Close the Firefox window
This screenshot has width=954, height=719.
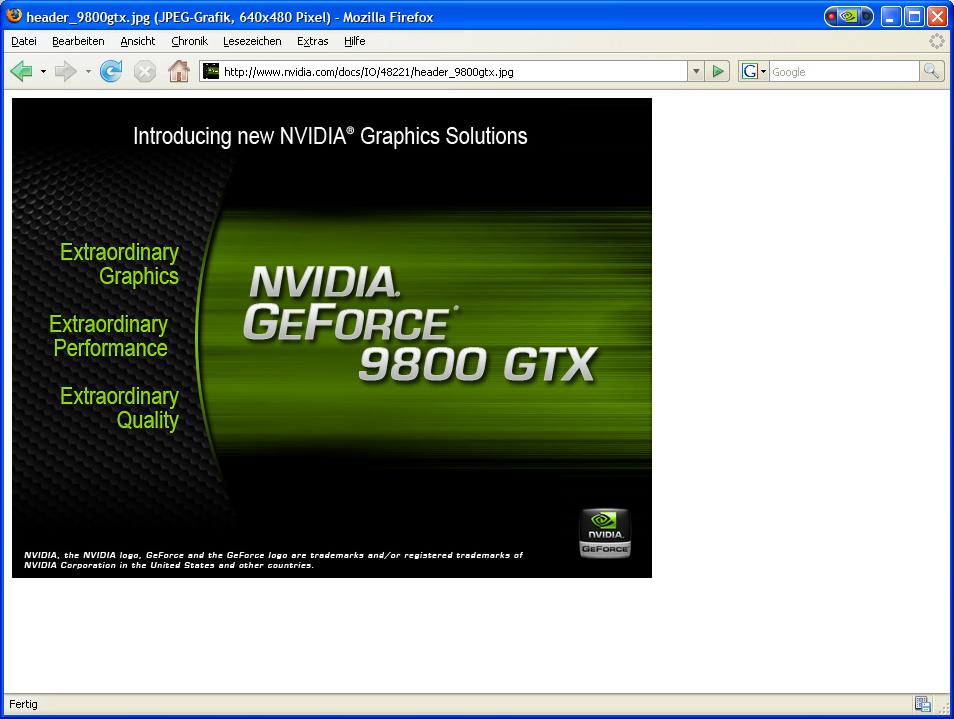click(x=937, y=16)
